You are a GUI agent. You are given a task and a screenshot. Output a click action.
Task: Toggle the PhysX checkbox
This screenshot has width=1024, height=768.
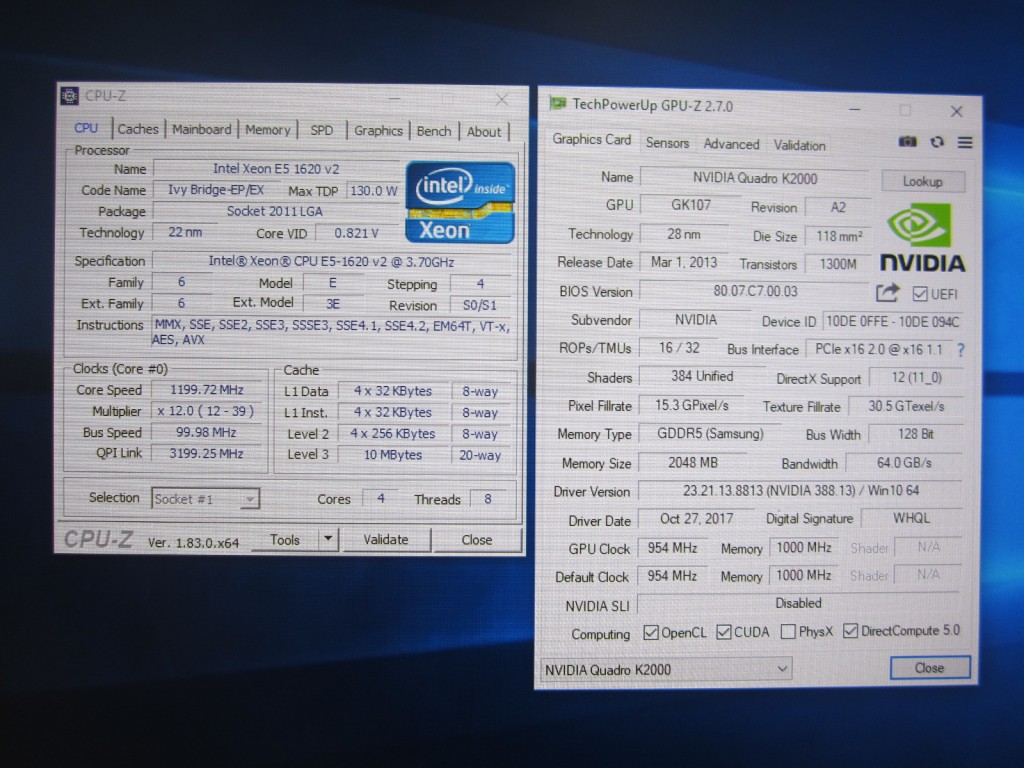coord(788,632)
